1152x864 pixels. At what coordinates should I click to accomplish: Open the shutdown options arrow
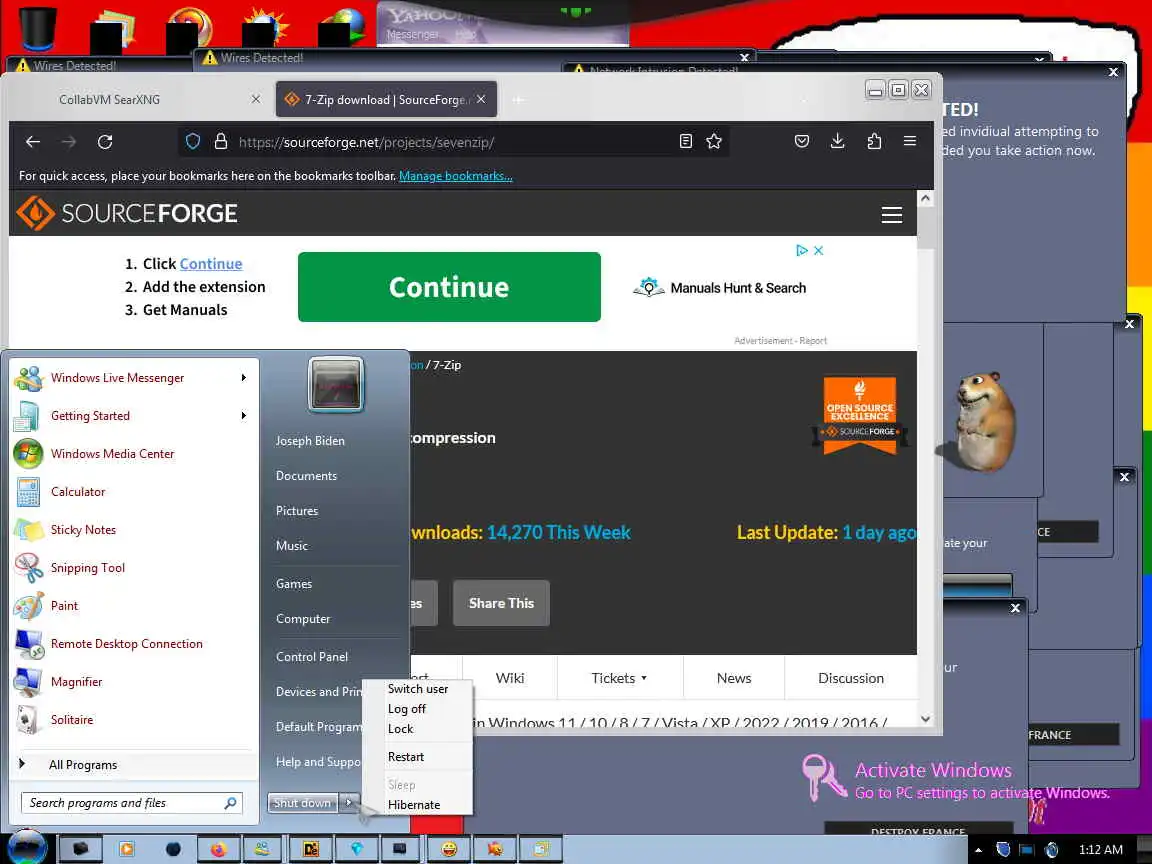point(350,803)
